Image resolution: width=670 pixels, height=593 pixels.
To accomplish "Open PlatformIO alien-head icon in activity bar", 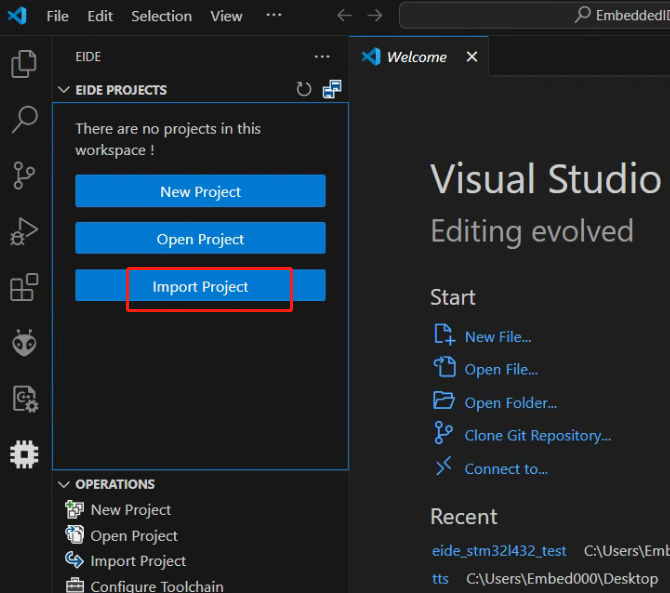I will pos(24,343).
